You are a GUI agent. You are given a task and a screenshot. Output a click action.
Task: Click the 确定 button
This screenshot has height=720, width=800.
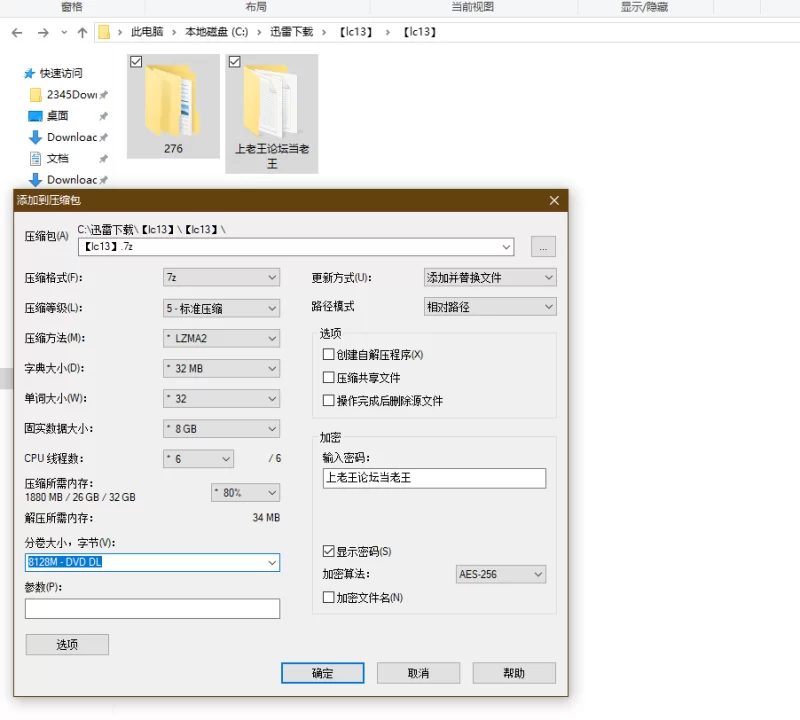[322, 673]
